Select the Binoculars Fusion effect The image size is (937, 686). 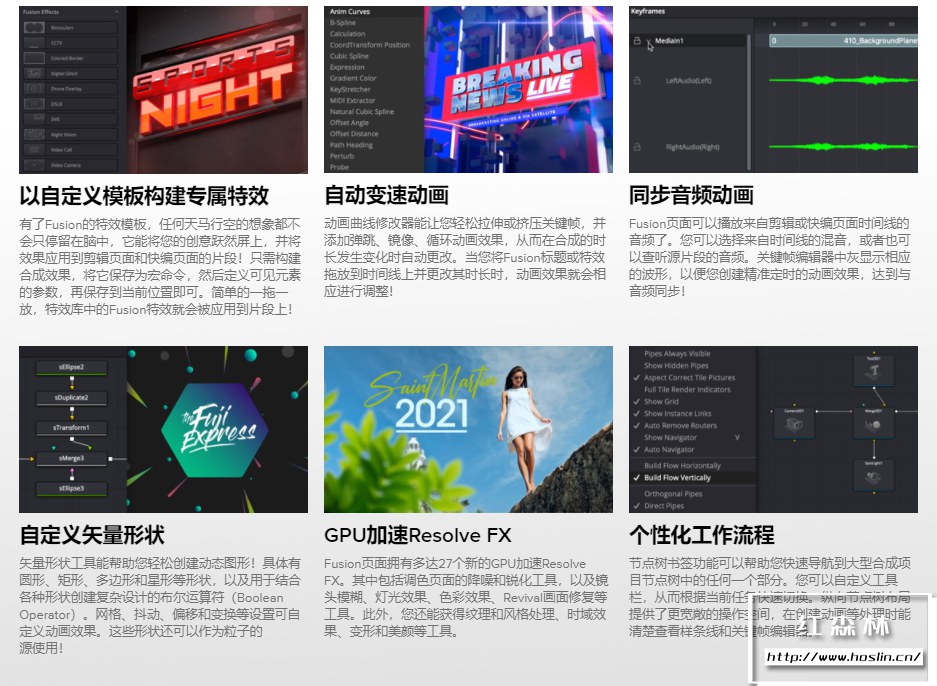click(x=34, y=27)
